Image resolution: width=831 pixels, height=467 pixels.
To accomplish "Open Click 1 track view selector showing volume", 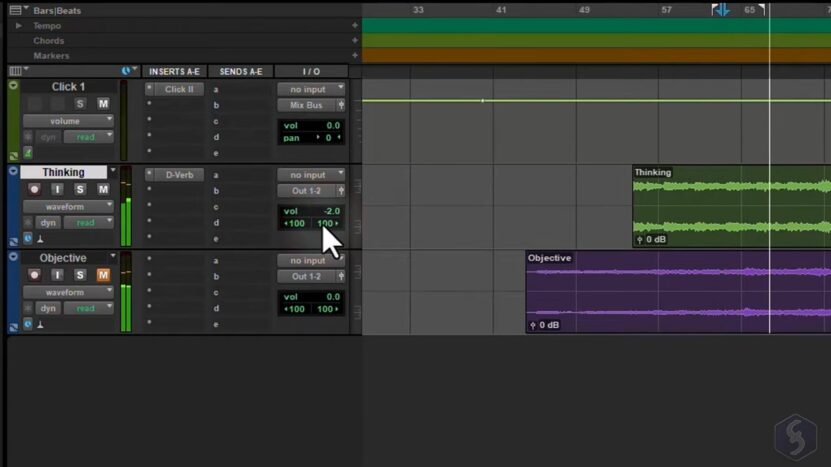I will 68,121.
